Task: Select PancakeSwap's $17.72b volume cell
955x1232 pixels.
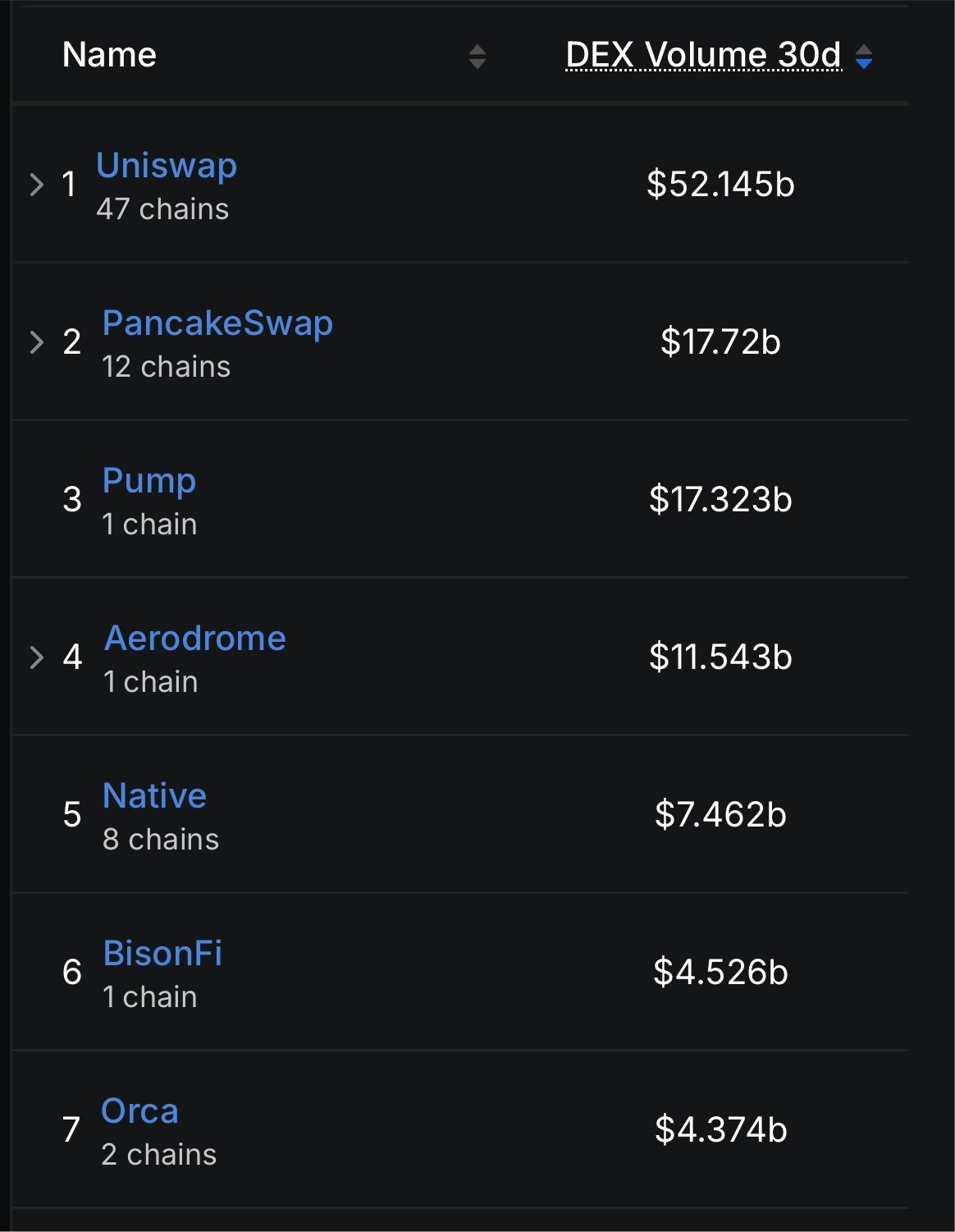Action: [720, 341]
